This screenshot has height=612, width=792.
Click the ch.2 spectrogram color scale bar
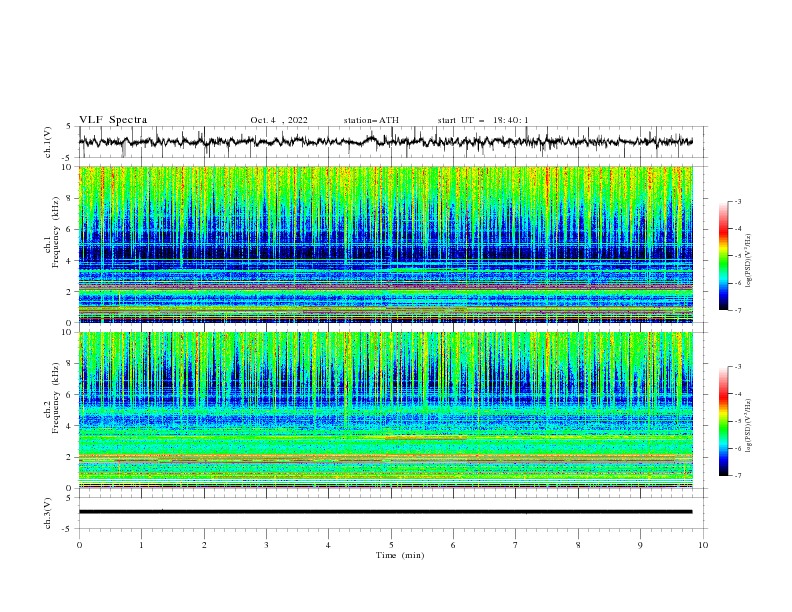723,421
